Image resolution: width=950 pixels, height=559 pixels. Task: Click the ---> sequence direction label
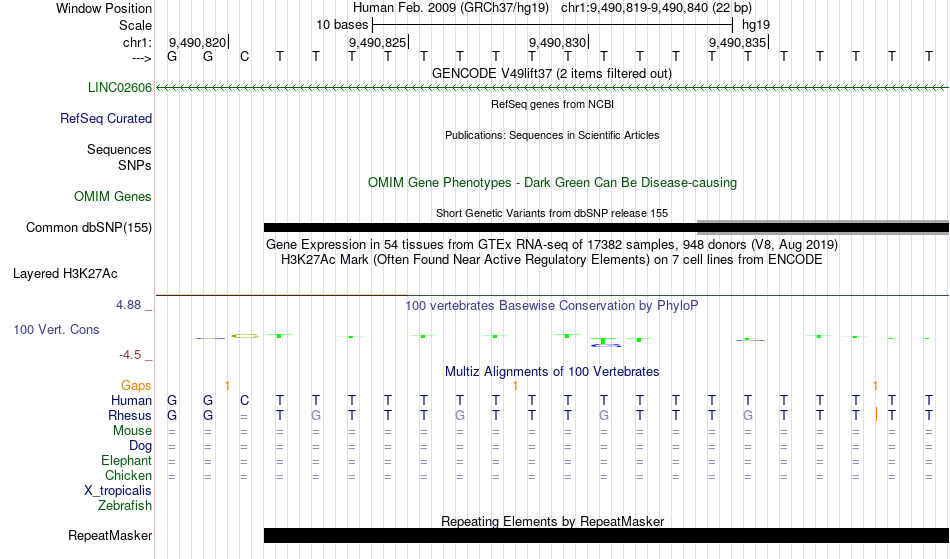pos(141,58)
